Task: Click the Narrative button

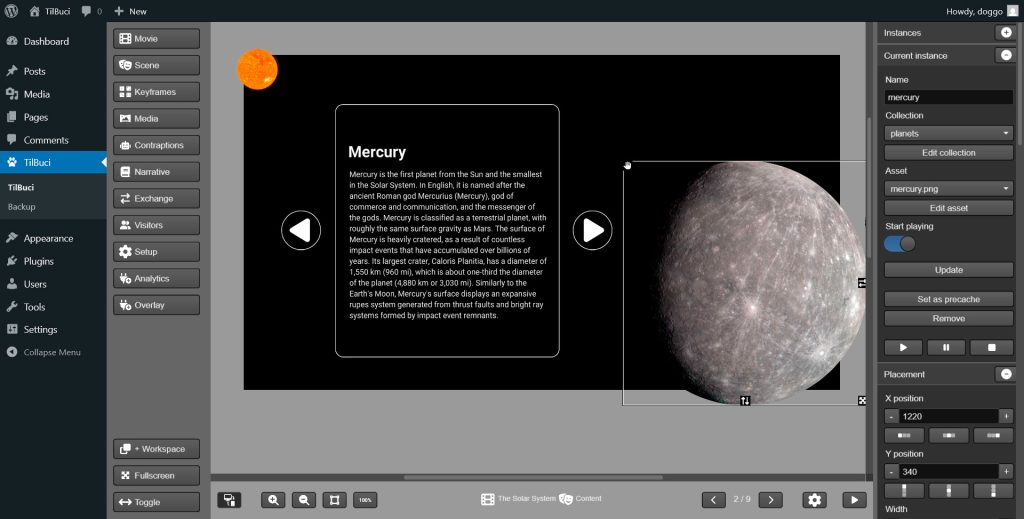Action: (156, 172)
